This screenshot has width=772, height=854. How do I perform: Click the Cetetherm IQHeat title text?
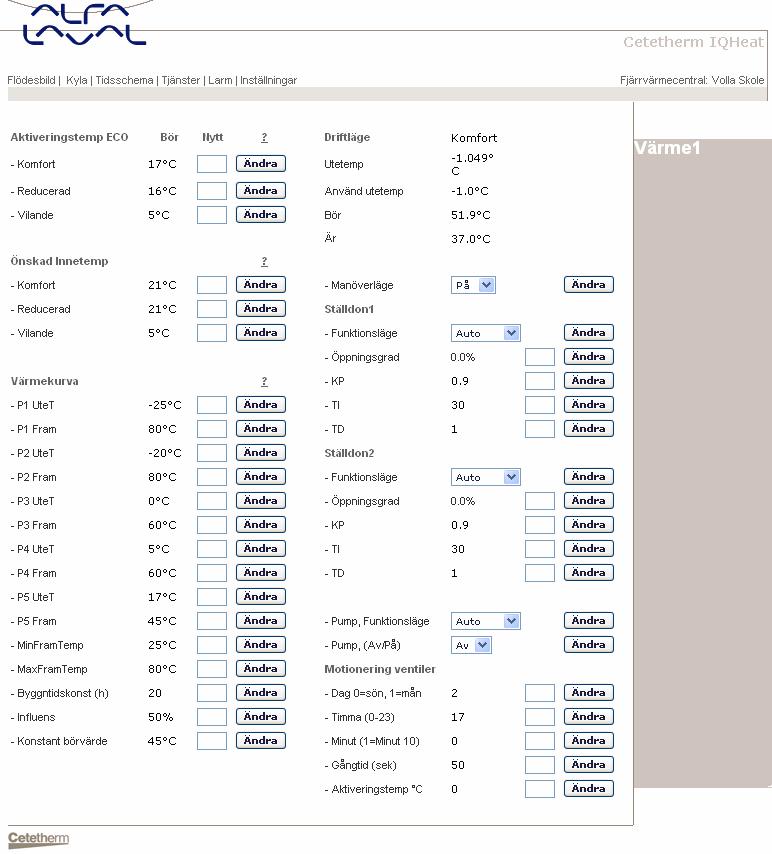click(694, 42)
